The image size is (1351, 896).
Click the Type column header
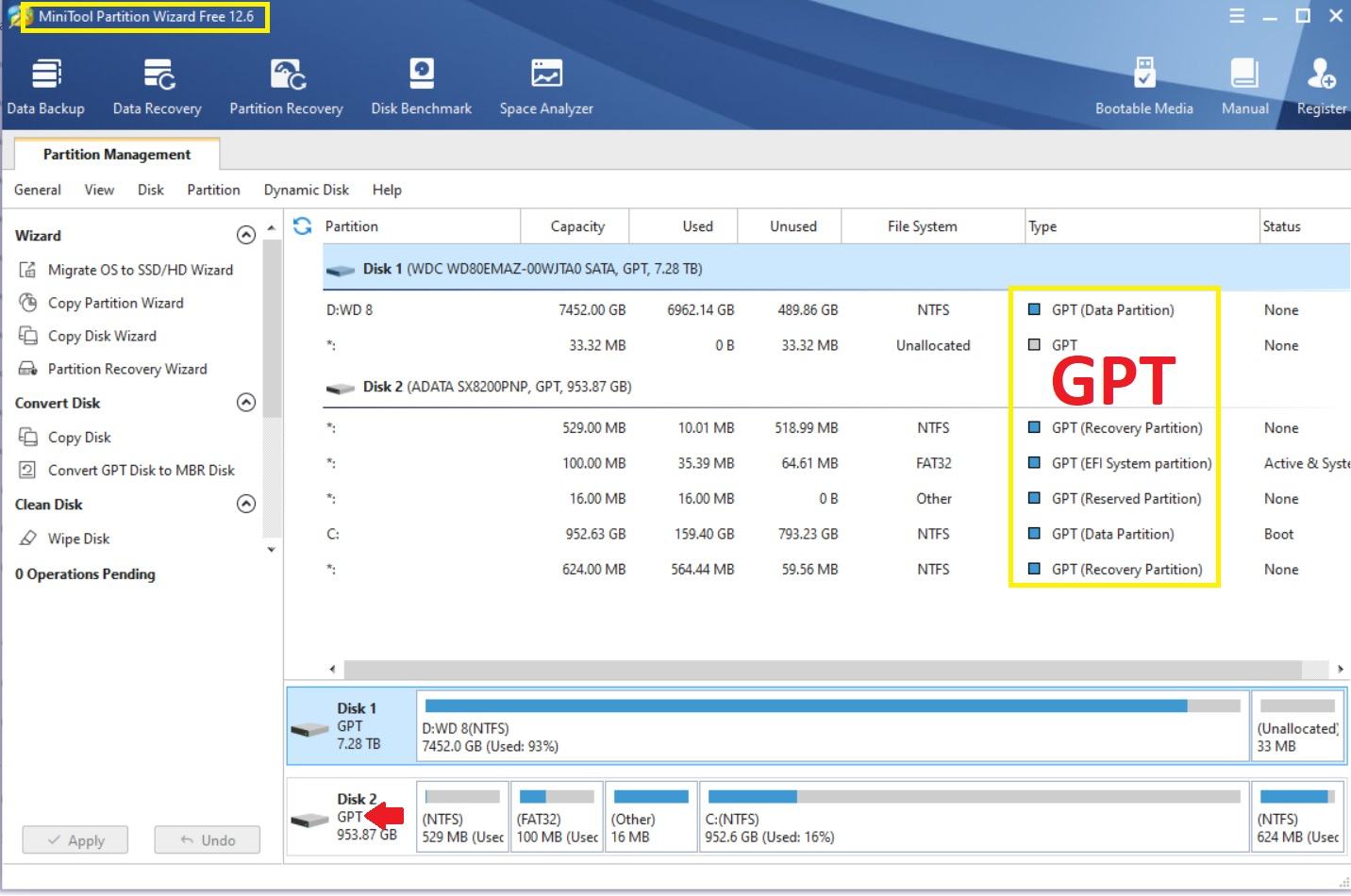pyautogui.click(x=1142, y=226)
